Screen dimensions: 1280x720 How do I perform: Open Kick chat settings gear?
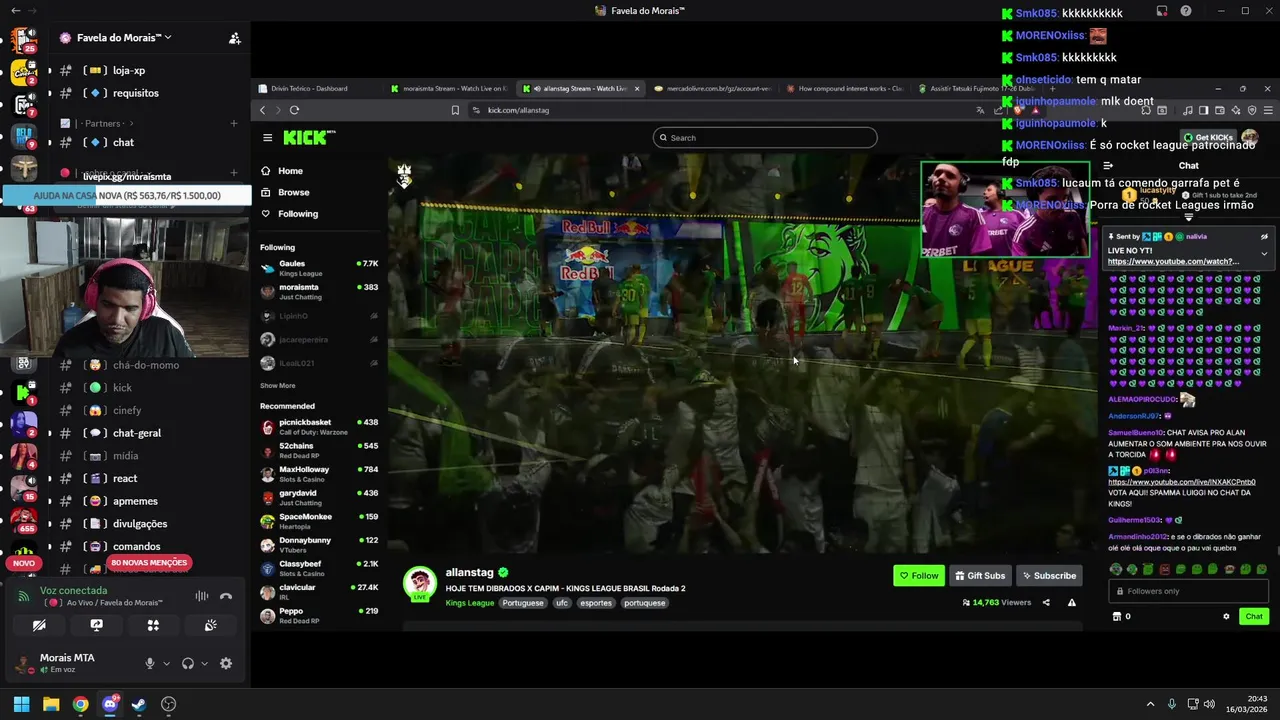point(1226,617)
